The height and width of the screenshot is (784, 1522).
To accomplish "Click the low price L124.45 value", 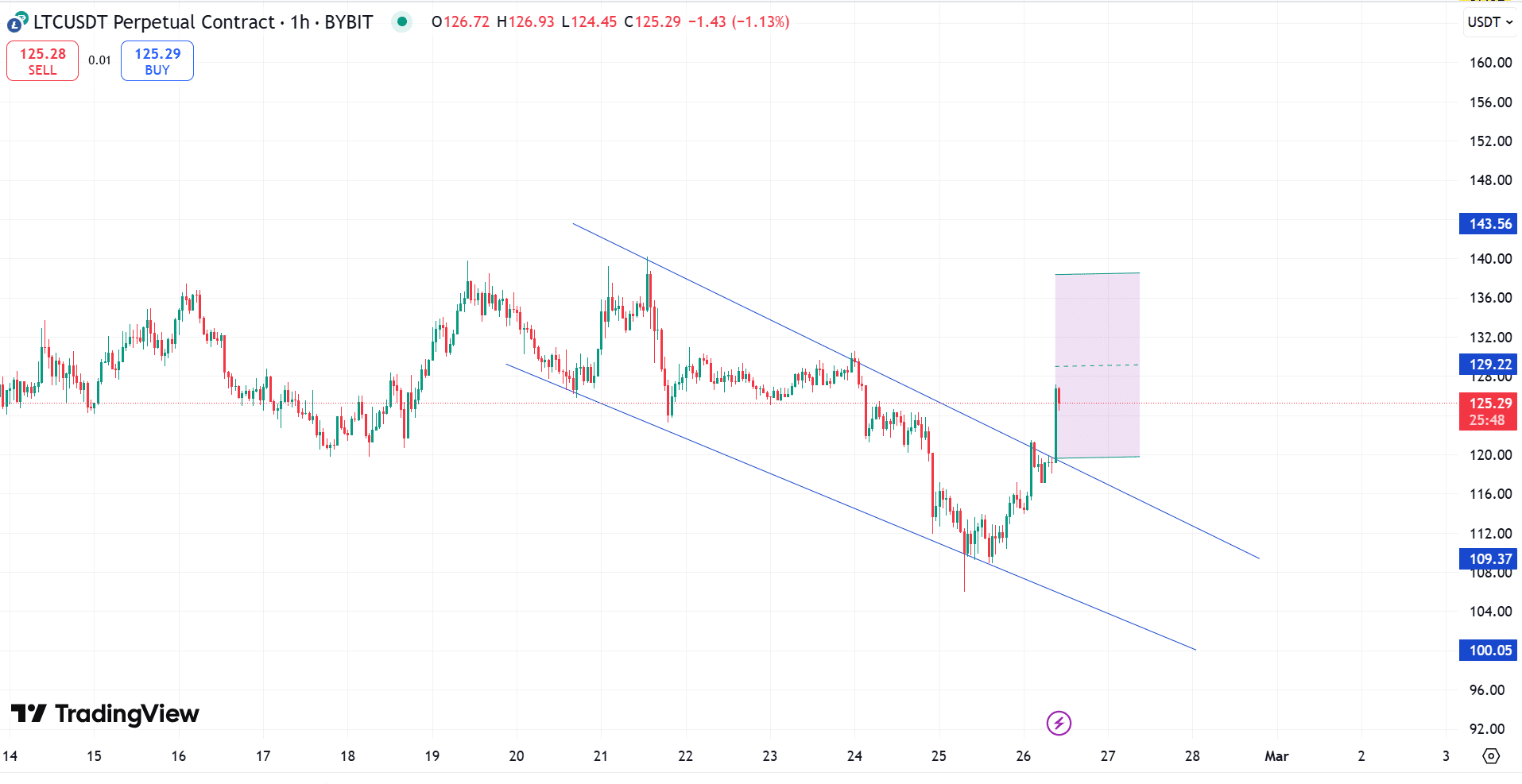I will point(589,22).
